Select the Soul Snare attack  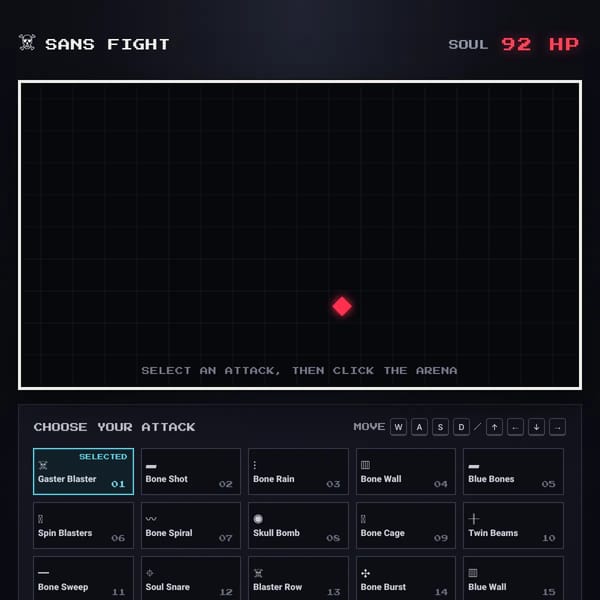point(191,578)
